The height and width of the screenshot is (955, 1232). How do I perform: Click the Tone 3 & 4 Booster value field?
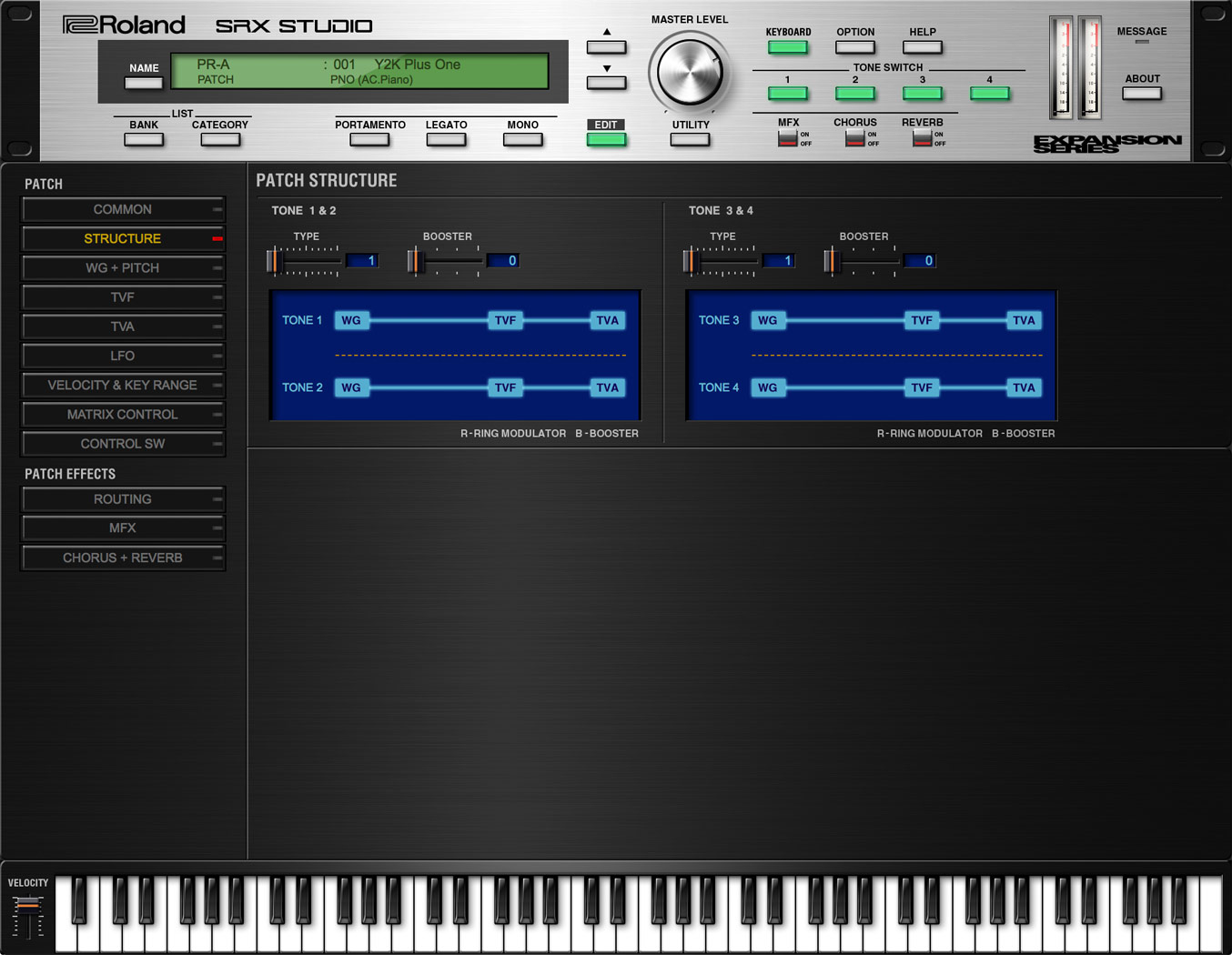click(x=918, y=261)
